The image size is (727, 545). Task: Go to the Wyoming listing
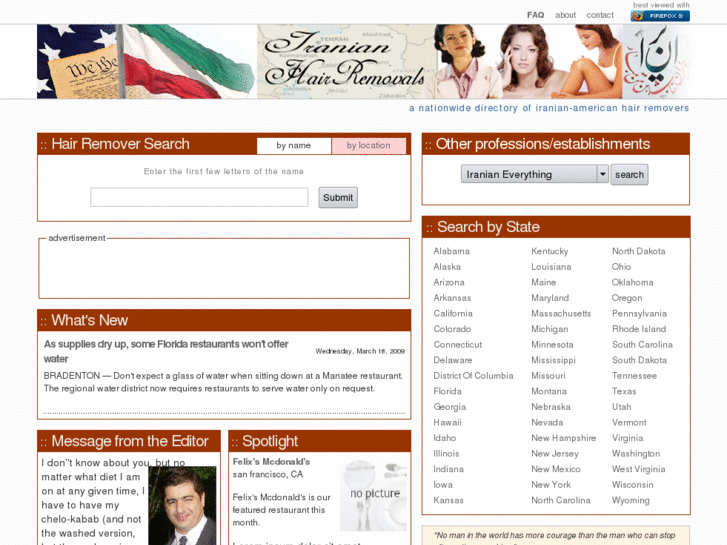(631, 500)
